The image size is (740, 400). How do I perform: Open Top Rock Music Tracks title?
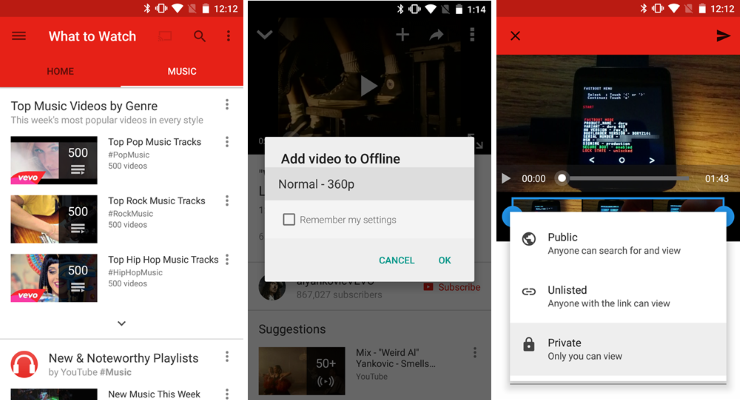[157, 201]
